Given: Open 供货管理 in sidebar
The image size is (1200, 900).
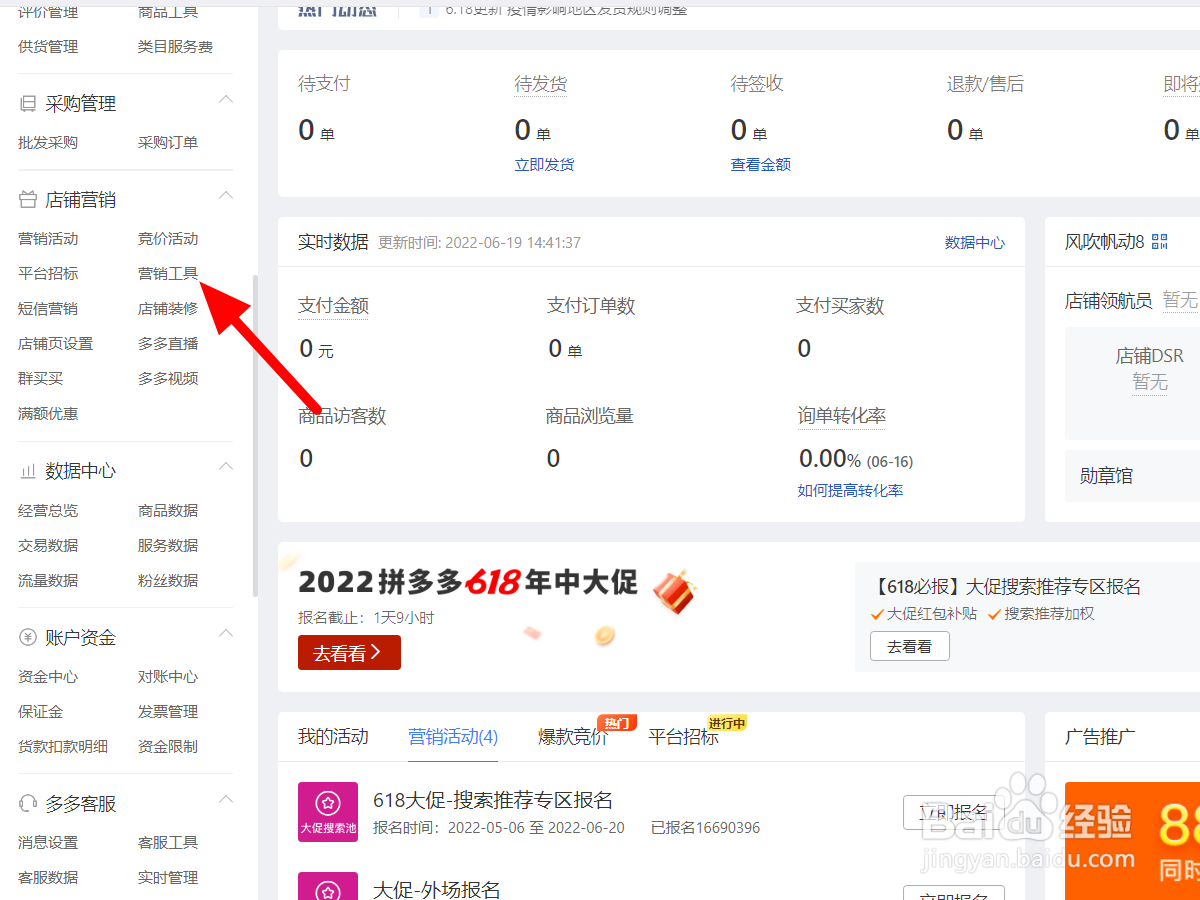Looking at the screenshot, I should (x=48, y=47).
